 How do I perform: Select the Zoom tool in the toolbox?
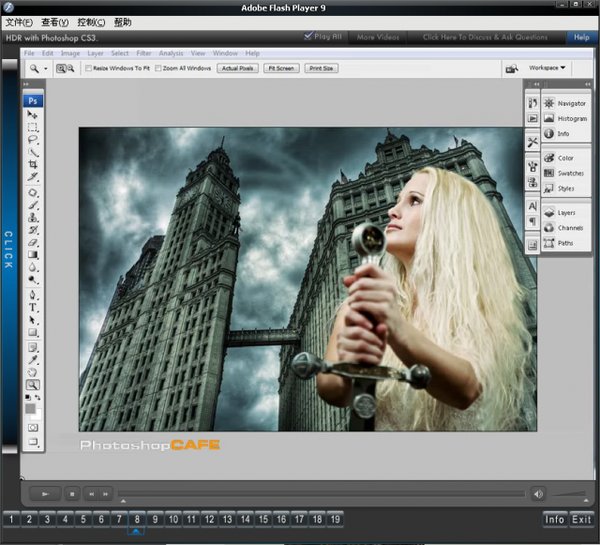(x=33, y=384)
